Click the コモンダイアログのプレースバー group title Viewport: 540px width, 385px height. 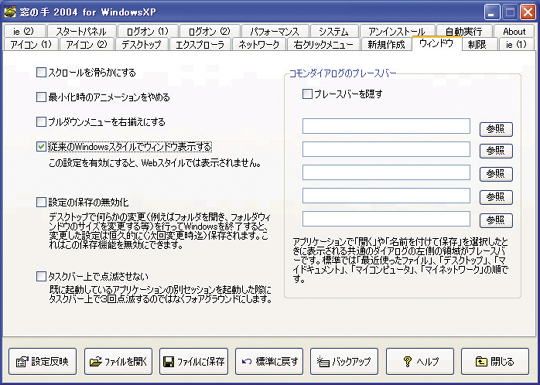point(342,73)
